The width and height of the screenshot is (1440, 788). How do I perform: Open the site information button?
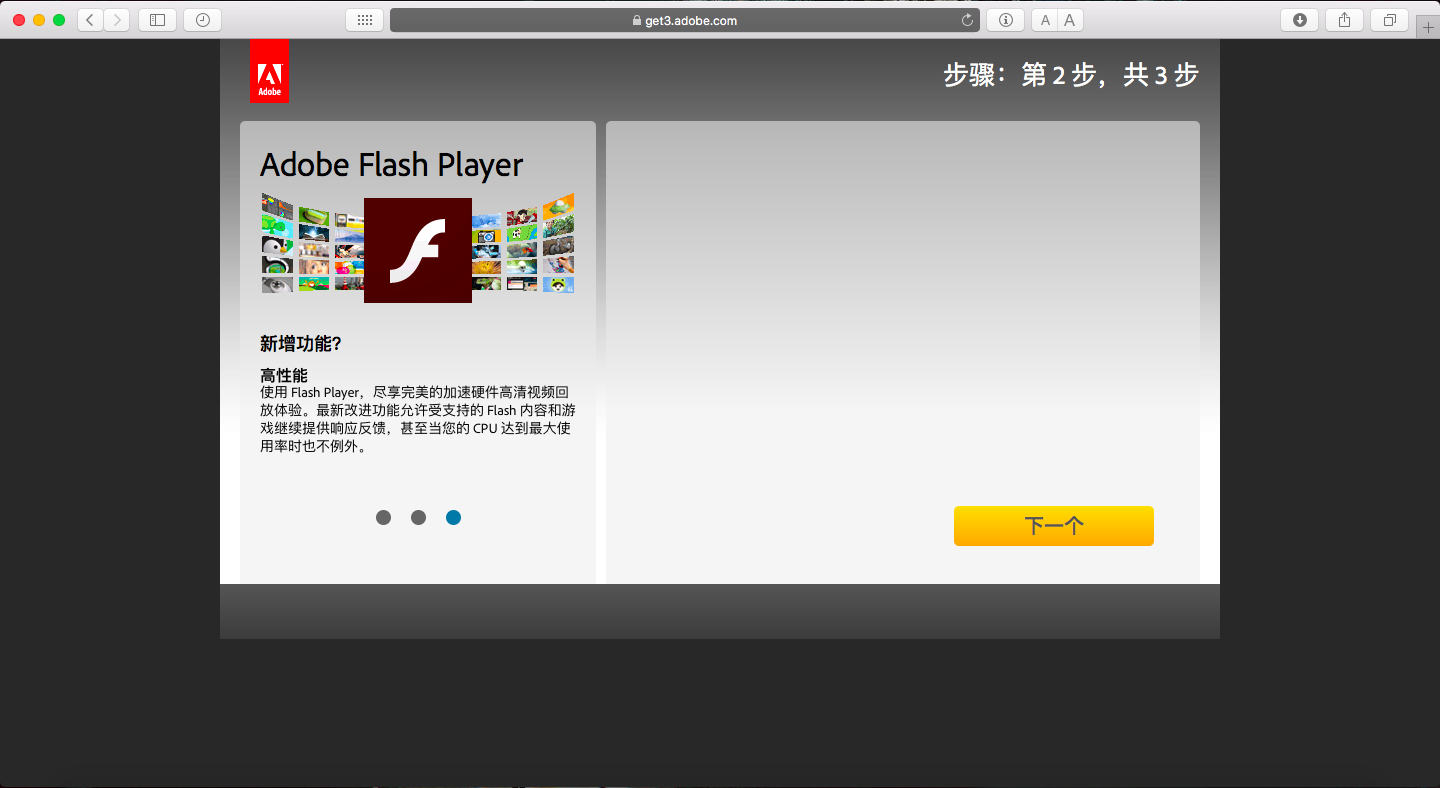[1005, 20]
